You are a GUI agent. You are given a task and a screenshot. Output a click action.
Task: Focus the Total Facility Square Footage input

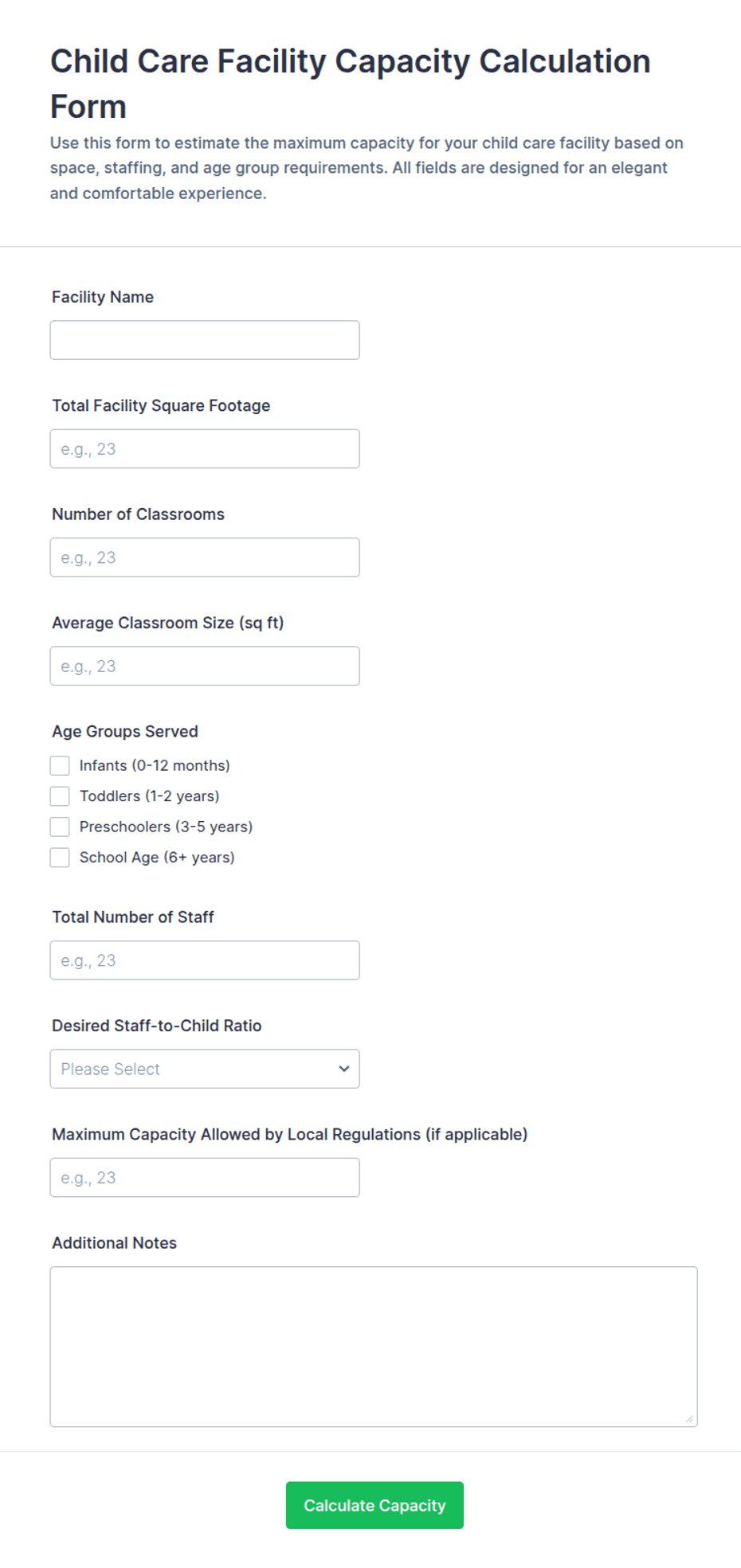(x=205, y=448)
